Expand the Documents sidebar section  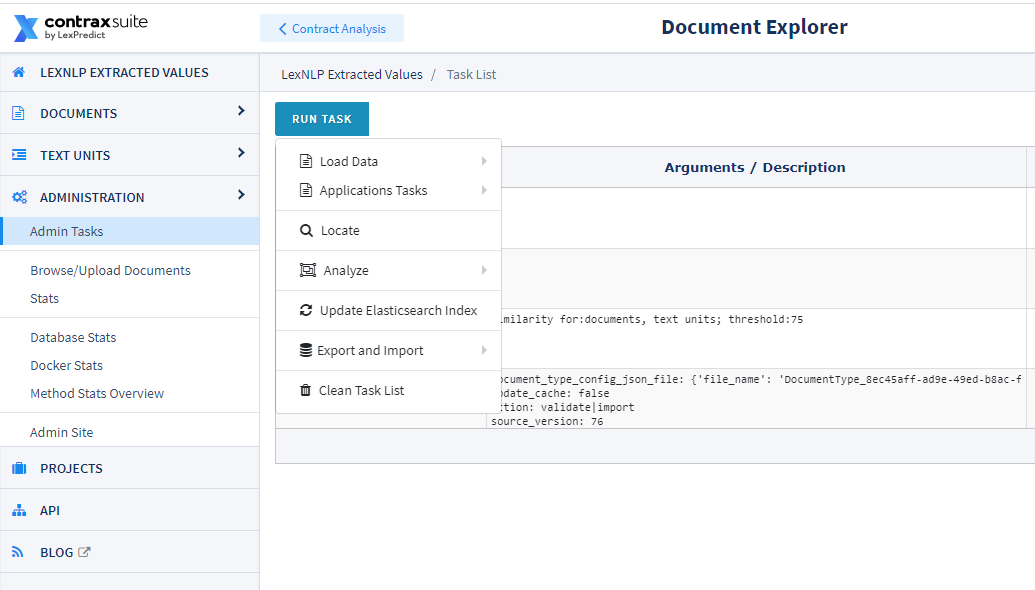click(241, 111)
